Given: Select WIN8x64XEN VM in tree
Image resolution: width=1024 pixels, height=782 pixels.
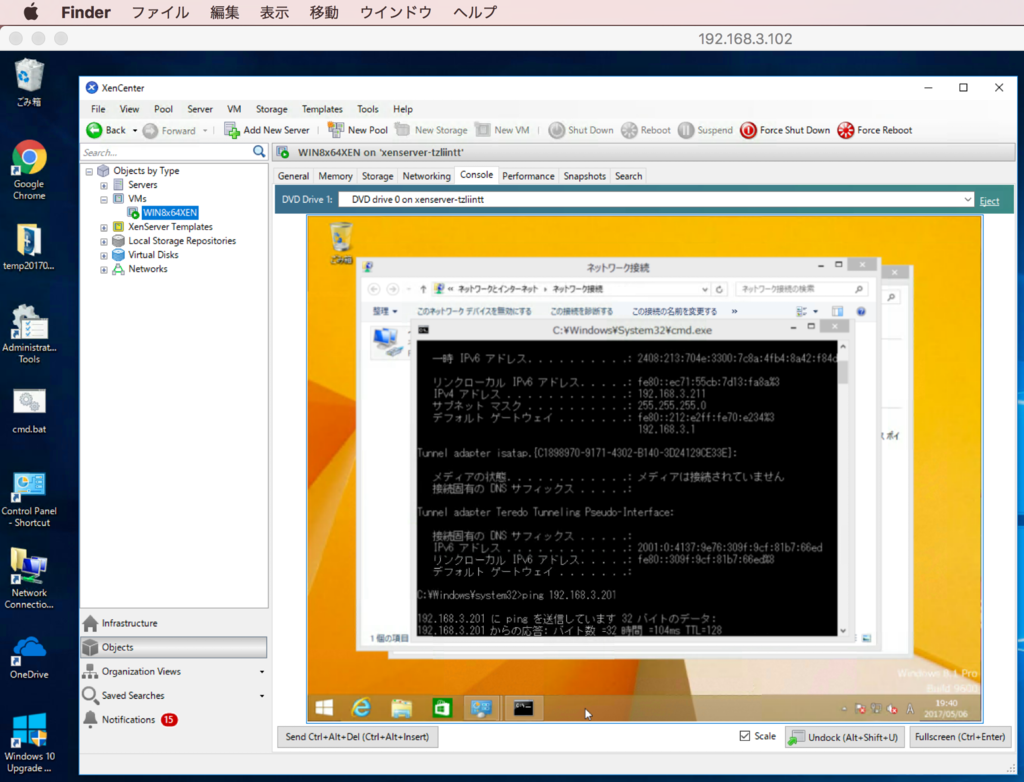Looking at the screenshot, I should pyautogui.click(x=170, y=213).
